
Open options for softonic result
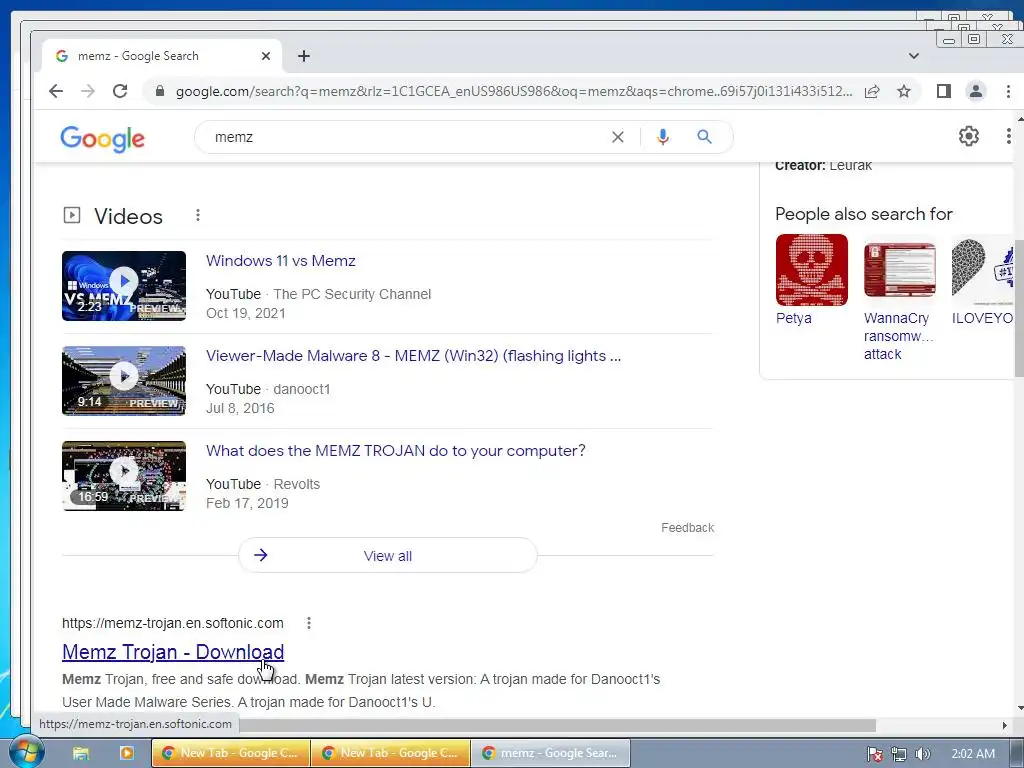[309, 624]
